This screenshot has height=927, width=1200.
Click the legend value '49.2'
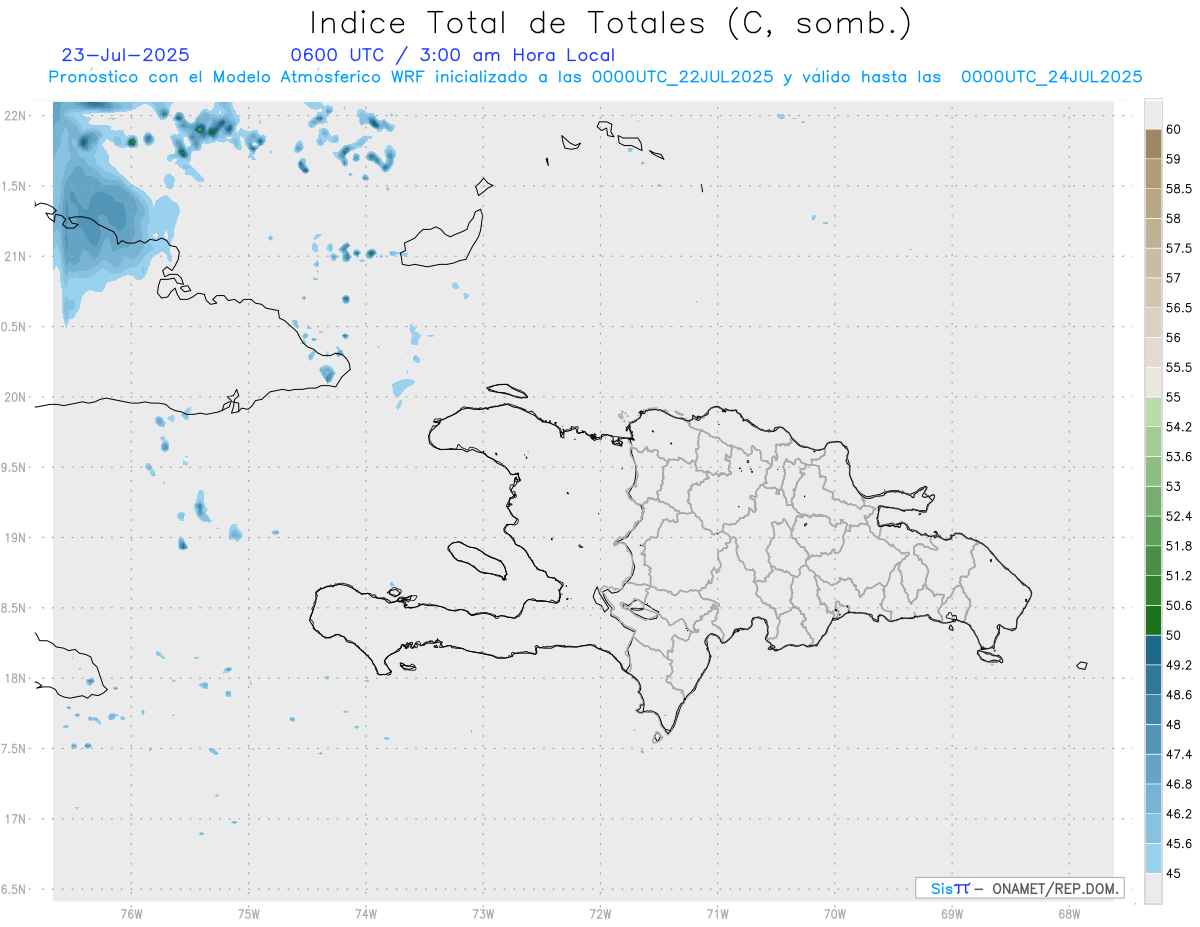point(1178,665)
